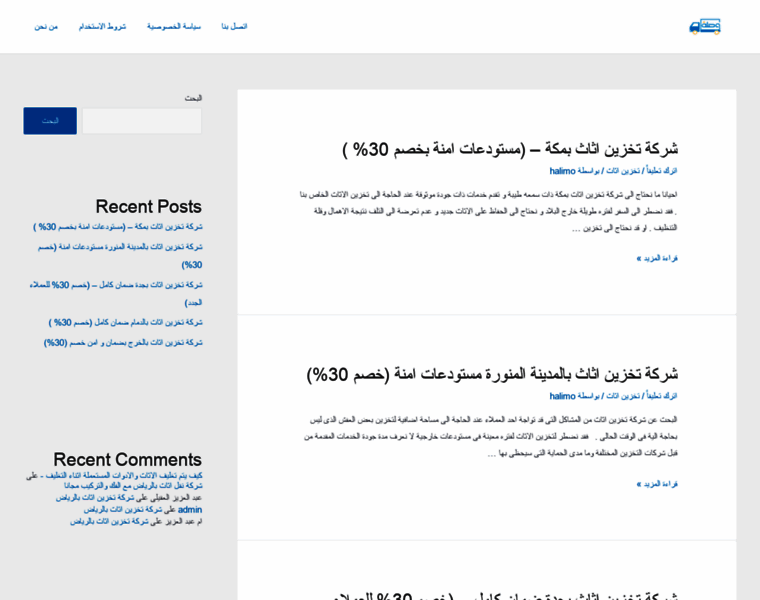Viewport: 760px width, 600px height.
Task: Click قراءة المزيد under the Medina post excerpt
Action: click(x=657, y=484)
